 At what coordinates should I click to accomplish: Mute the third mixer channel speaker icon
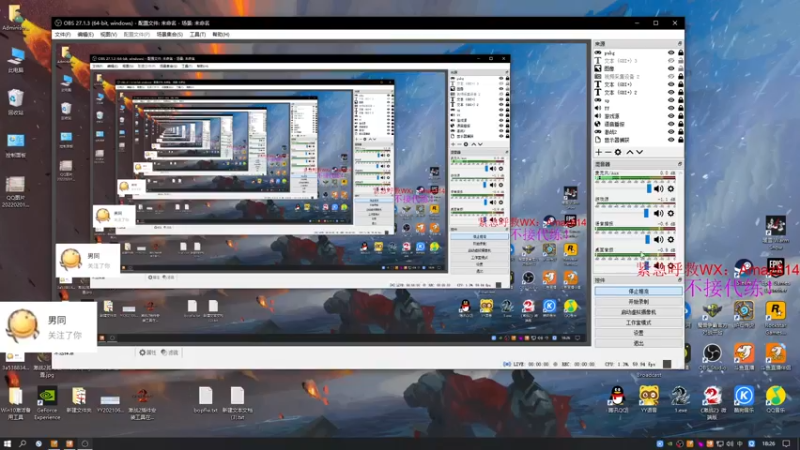coord(659,239)
